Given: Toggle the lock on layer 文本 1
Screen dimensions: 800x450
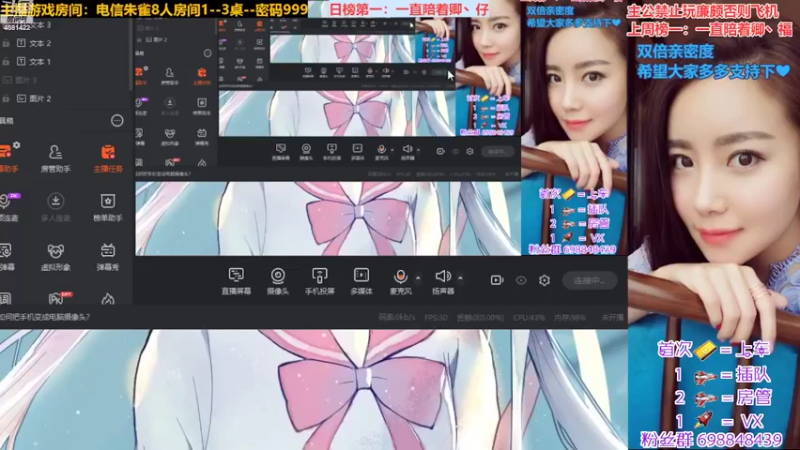Looking at the screenshot, I should 6,62.
